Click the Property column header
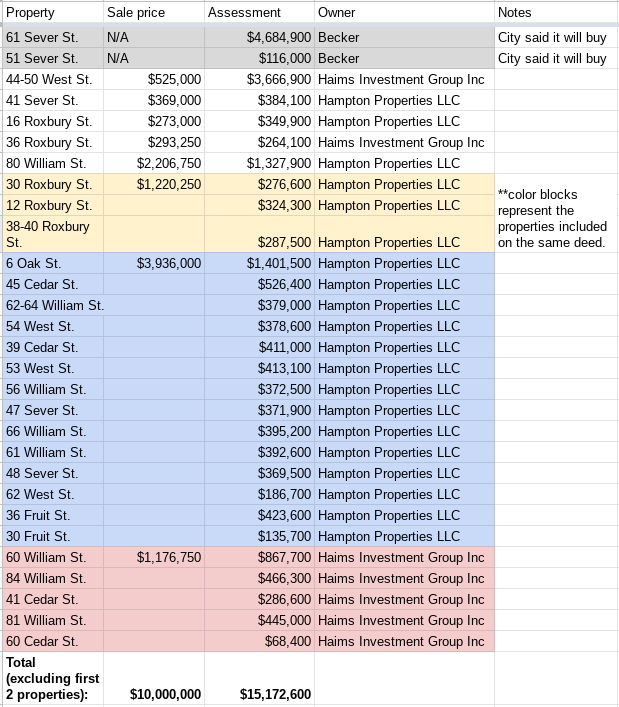This screenshot has height=707, width=619. click(x=30, y=13)
